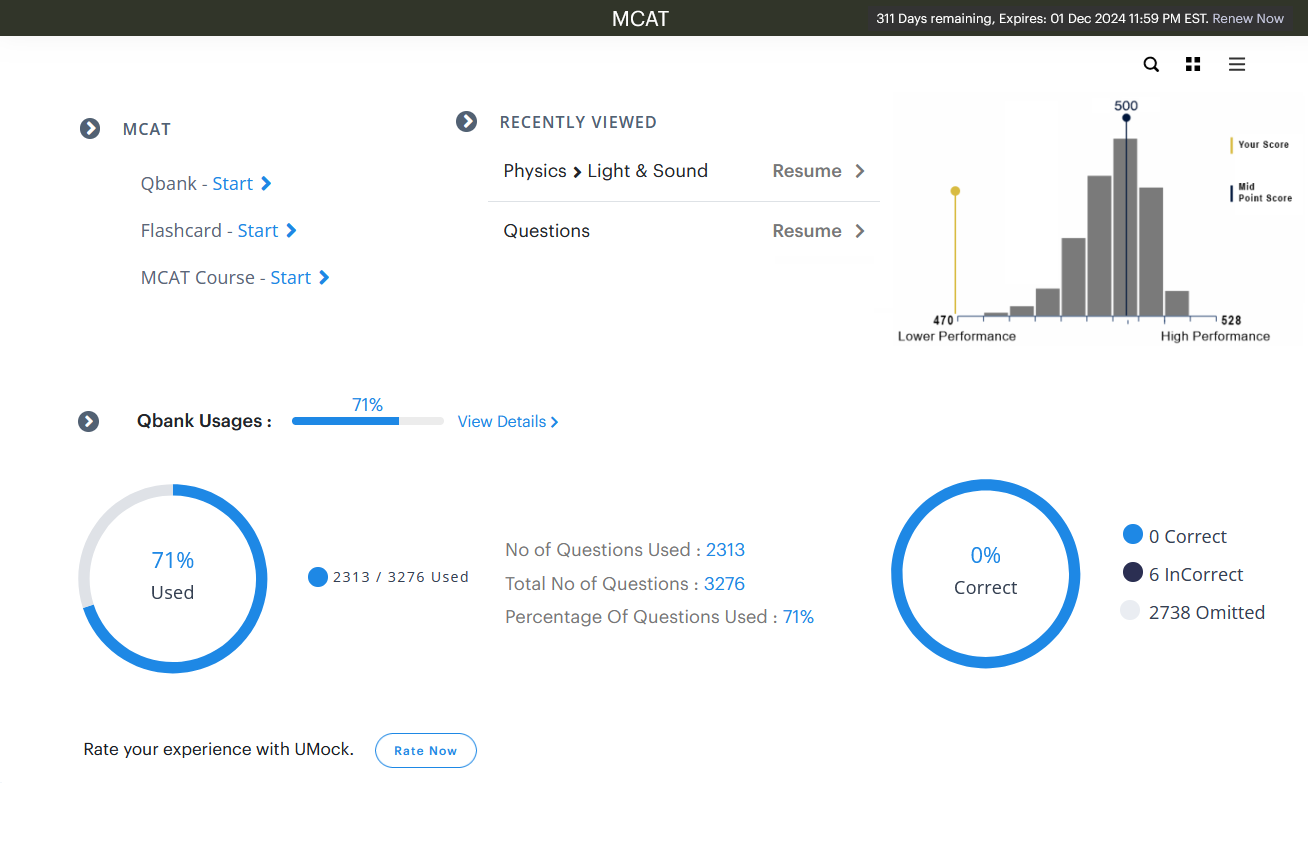Click the '0 Correct' legend text
Image resolution: width=1308 pixels, height=858 pixels.
pos(1188,536)
